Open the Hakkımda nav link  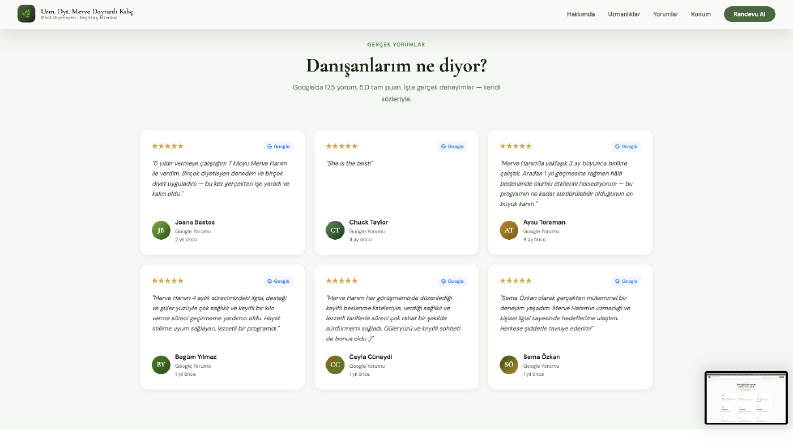click(x=581, y=14)
